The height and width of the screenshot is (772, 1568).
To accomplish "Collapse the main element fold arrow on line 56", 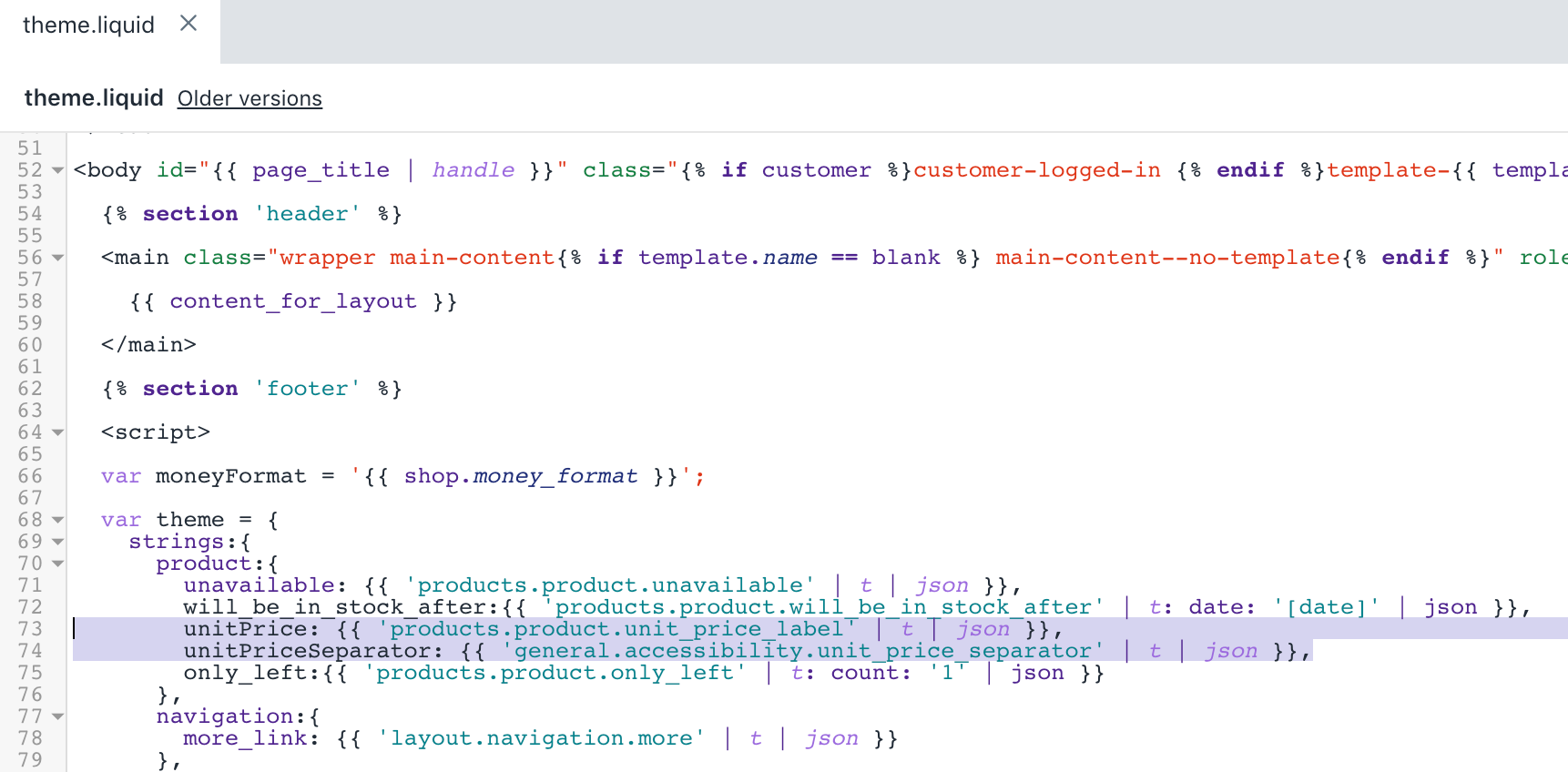I will pos(58,258).
